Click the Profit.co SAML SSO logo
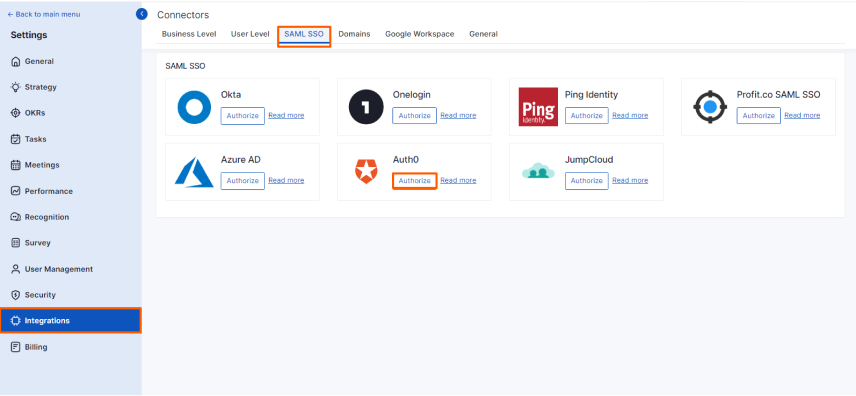This screenshot has width=856, height=396. coord(710,107)
